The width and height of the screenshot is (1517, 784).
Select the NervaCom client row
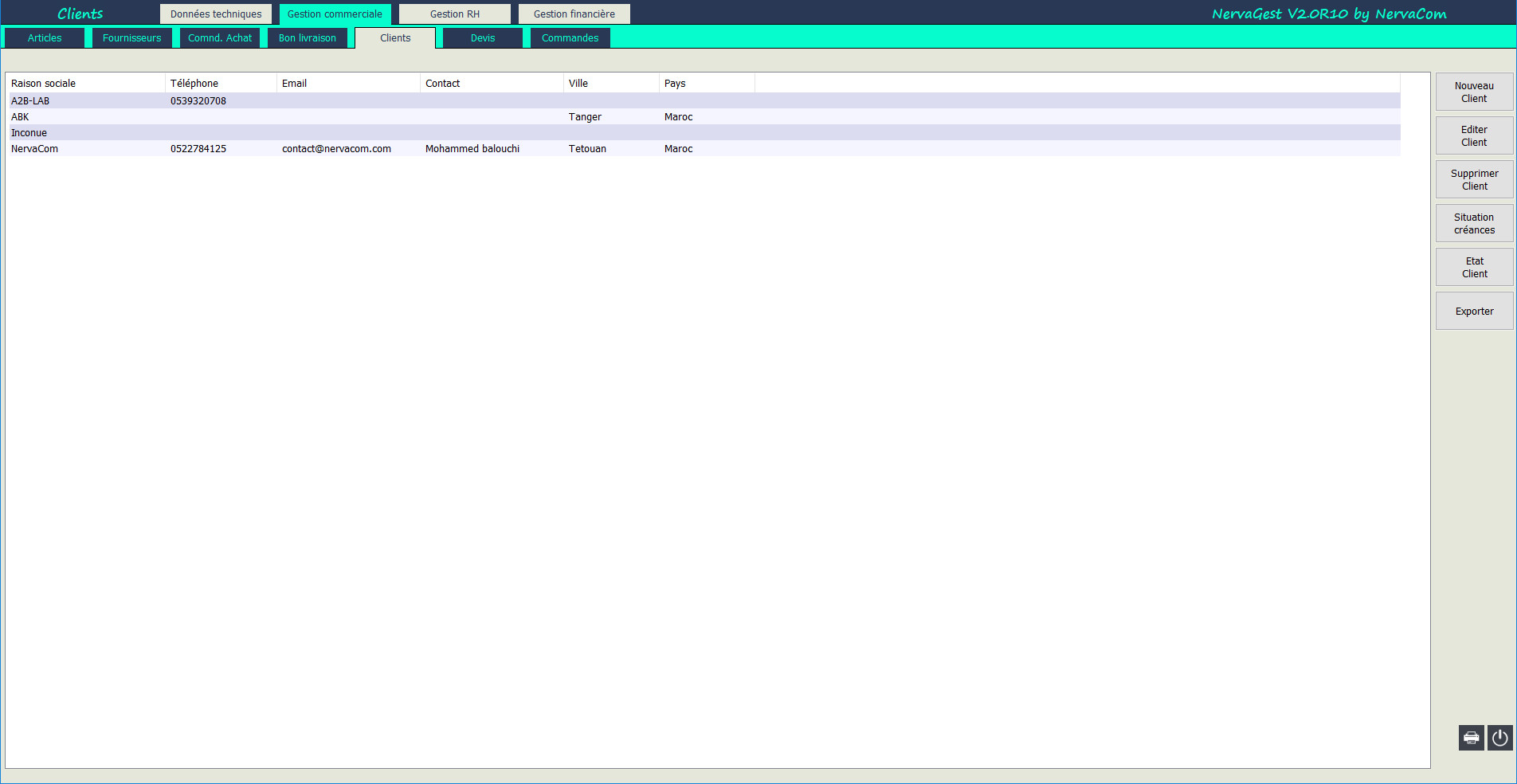[x=35, y=149]
